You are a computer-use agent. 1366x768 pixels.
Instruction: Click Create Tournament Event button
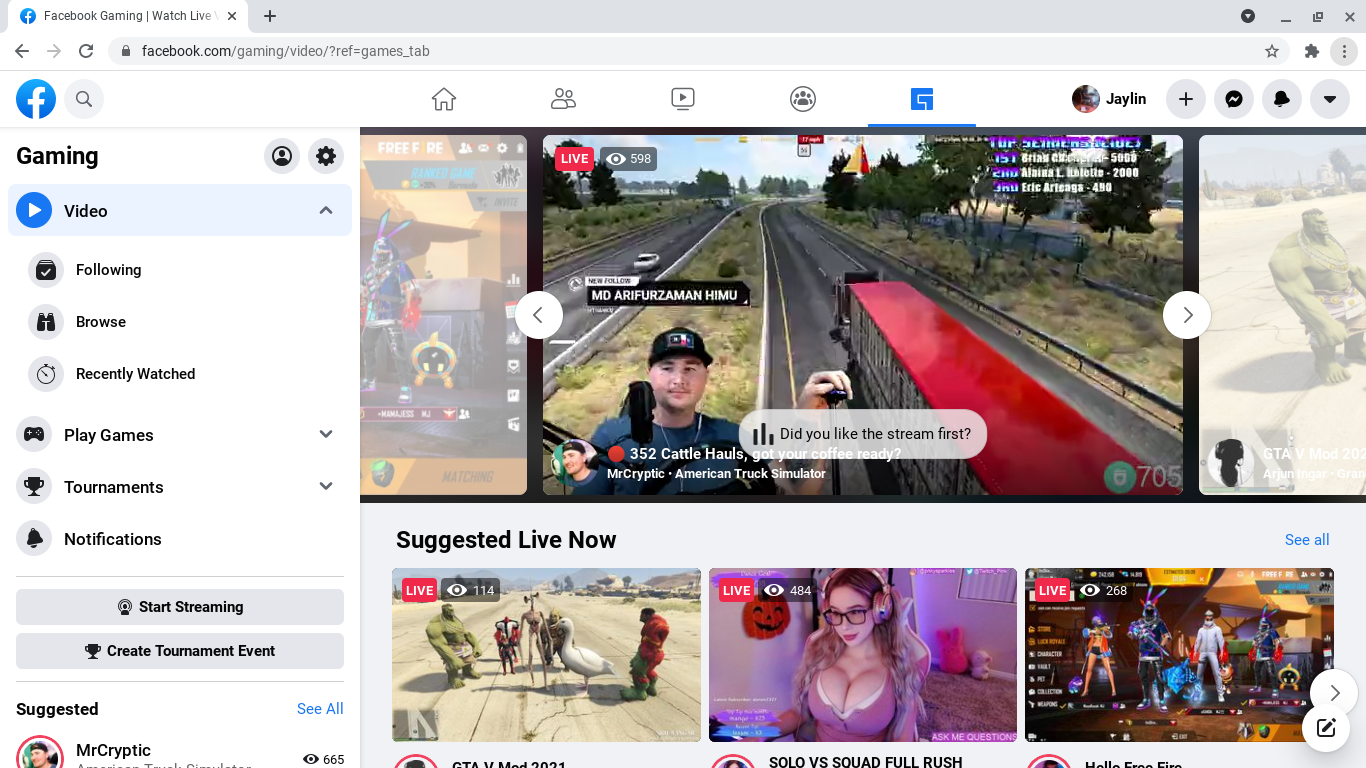[180, 651]
